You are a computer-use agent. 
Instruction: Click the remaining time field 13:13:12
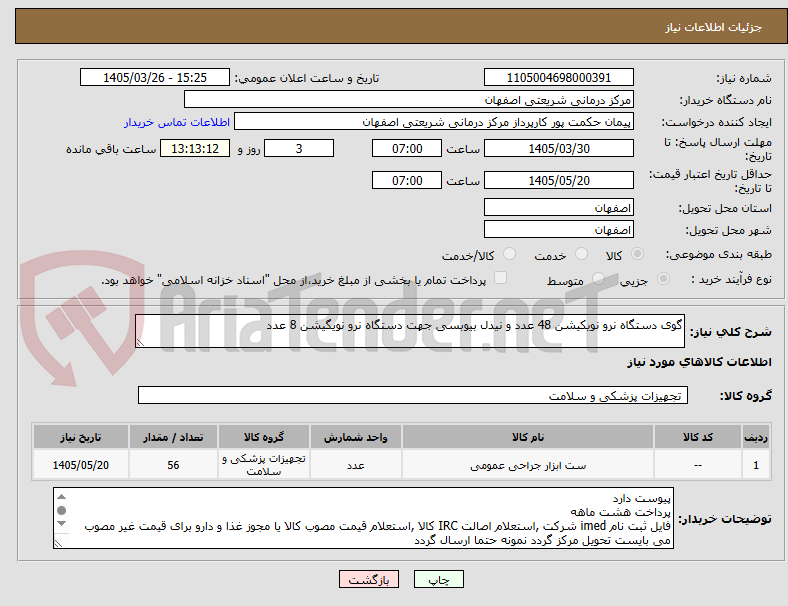point(195,149)
